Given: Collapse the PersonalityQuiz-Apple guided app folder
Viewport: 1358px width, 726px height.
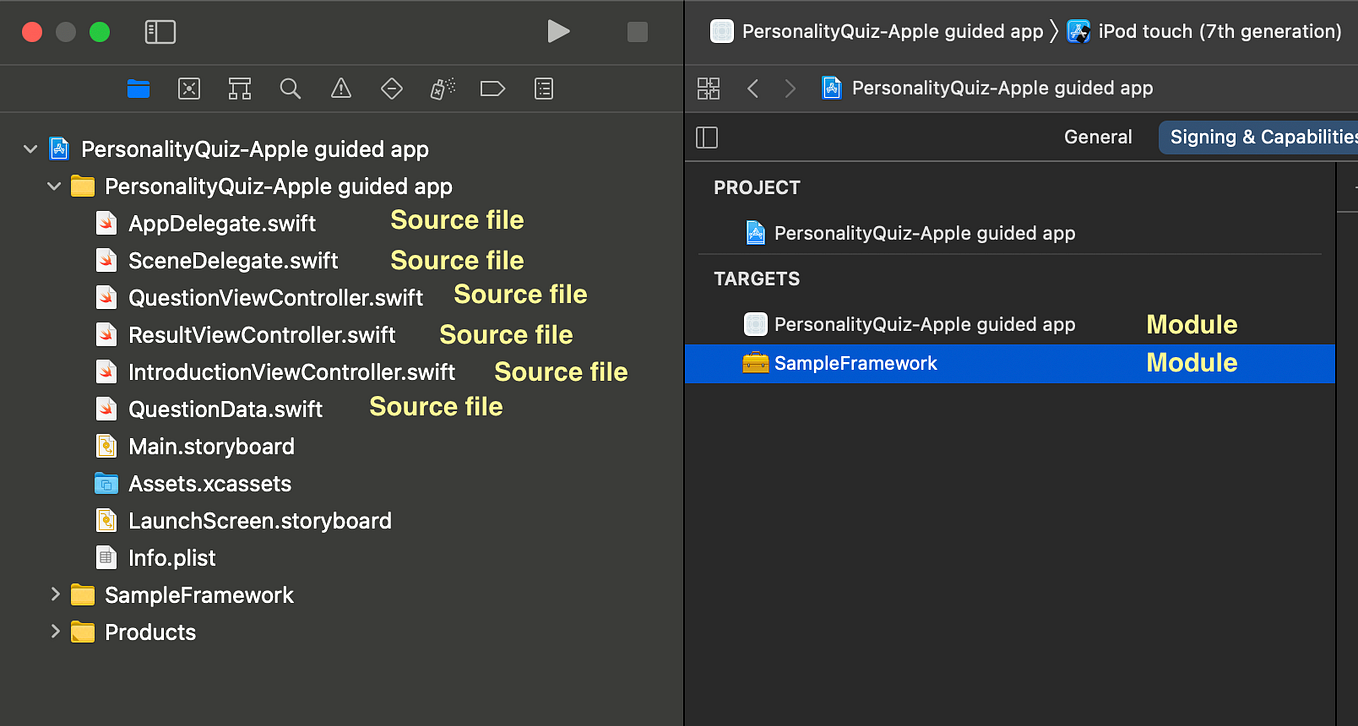Looking at the screenshot, I should coord(54,186).
